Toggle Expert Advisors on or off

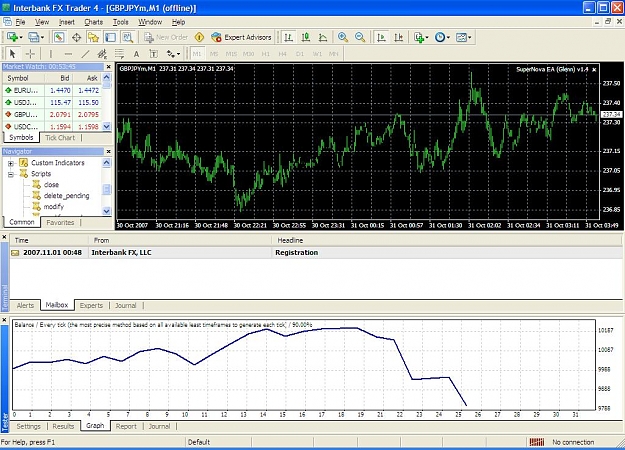coord(241,37)
